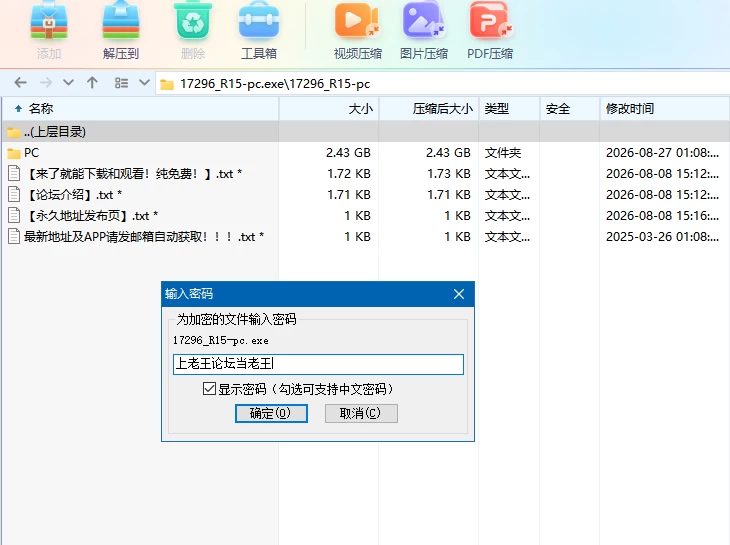Select the parent directory (上层目录) row

coord(365,132)
